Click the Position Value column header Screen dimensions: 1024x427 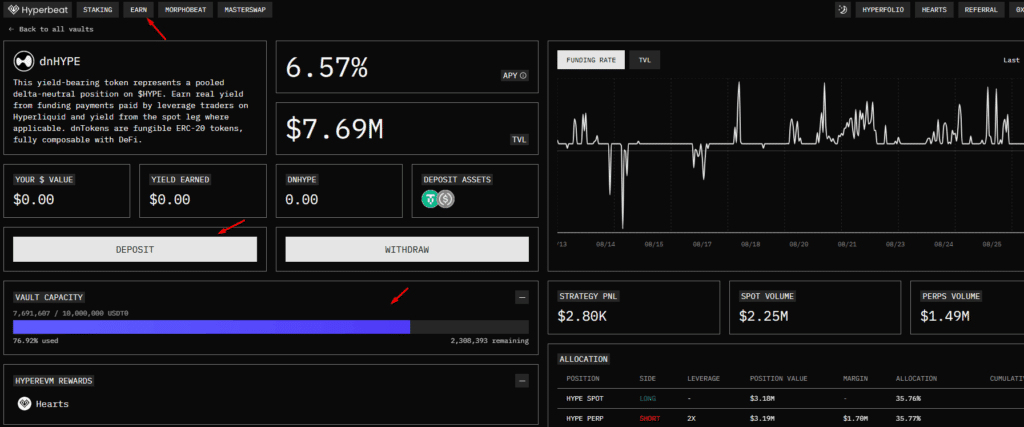click(778, 379)
